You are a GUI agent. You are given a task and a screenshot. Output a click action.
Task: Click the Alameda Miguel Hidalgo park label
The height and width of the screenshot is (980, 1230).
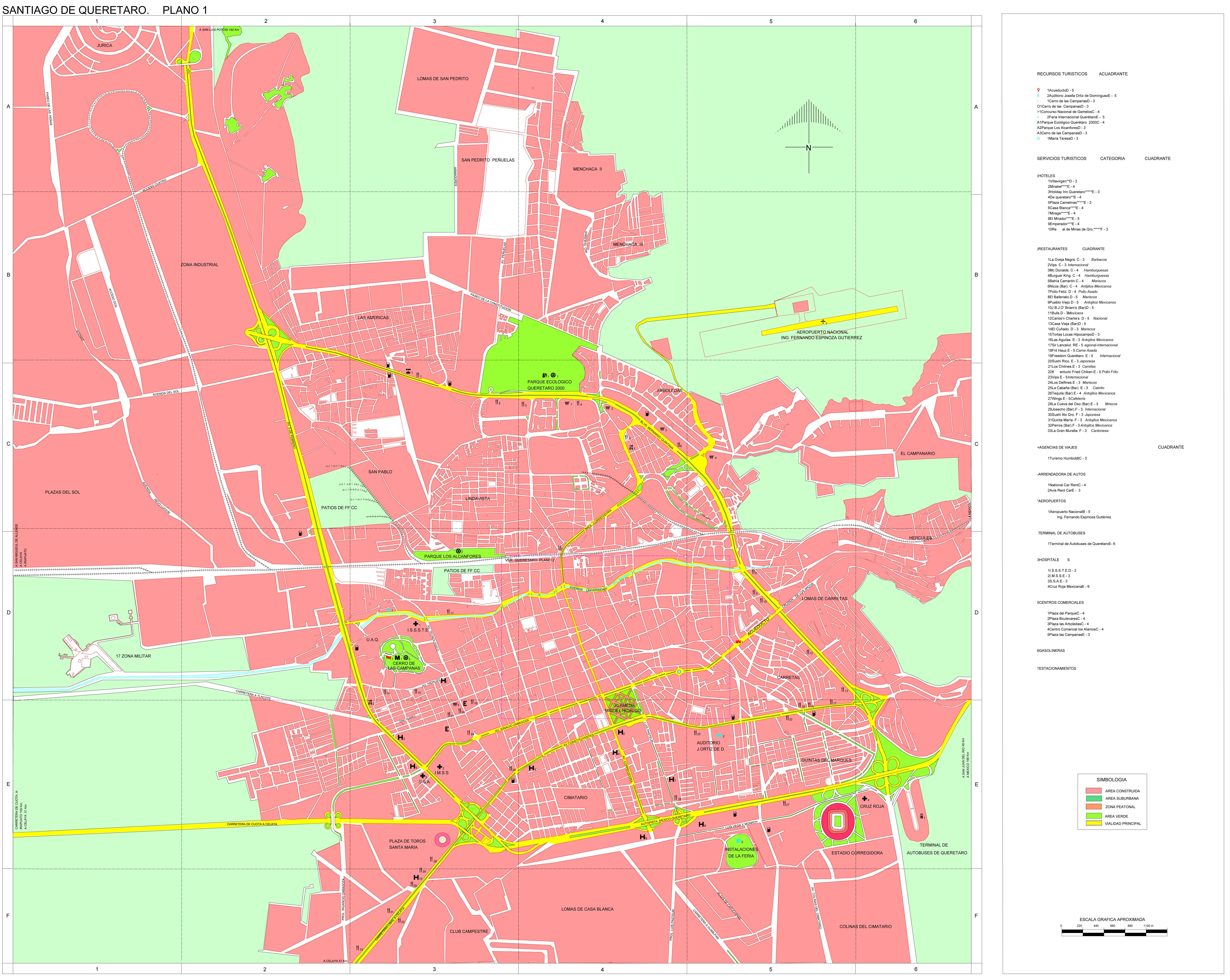(623, 708)
